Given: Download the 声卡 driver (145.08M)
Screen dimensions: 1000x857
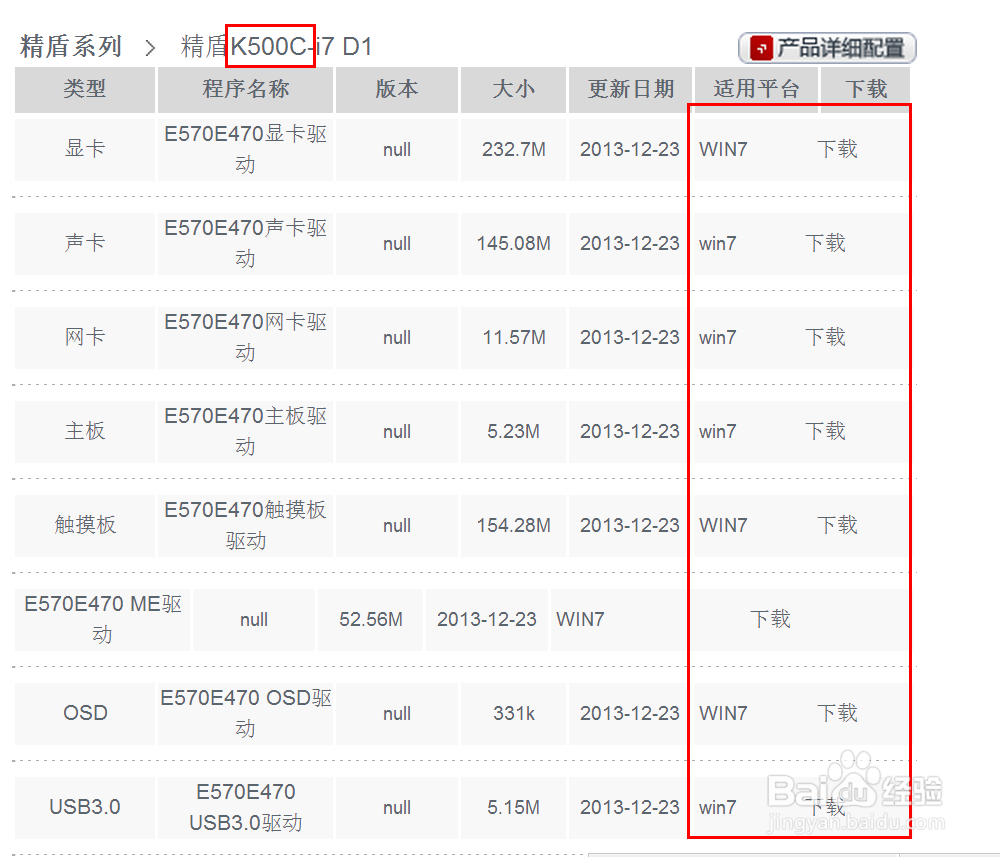Looking at the screenshot, I should (825, 243).
